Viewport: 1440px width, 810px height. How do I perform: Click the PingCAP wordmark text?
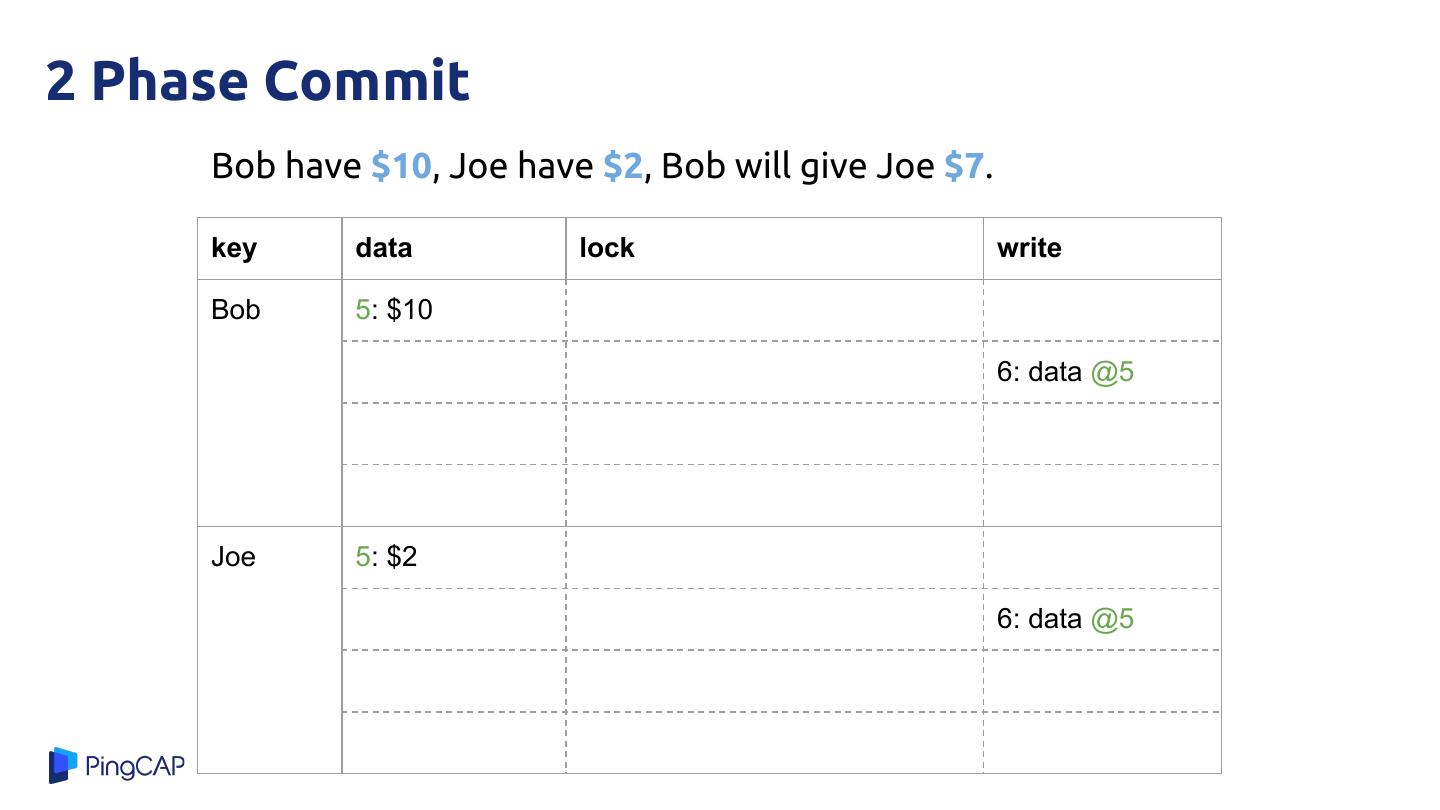click(136, 767)
